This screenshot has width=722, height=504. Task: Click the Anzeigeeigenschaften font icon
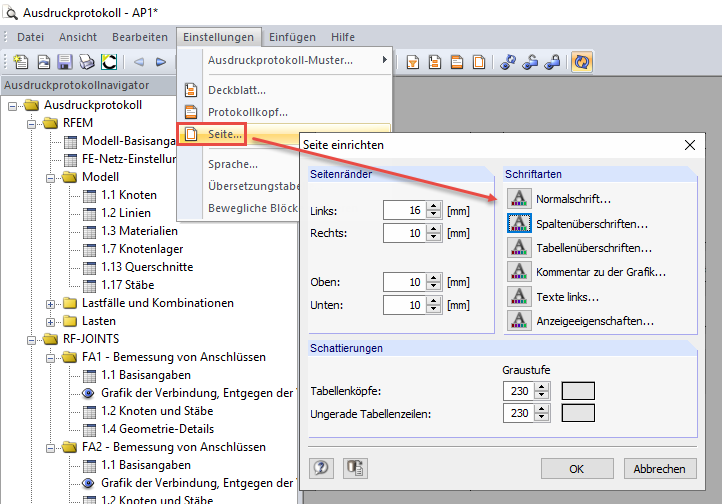click(x=519, y=320)
